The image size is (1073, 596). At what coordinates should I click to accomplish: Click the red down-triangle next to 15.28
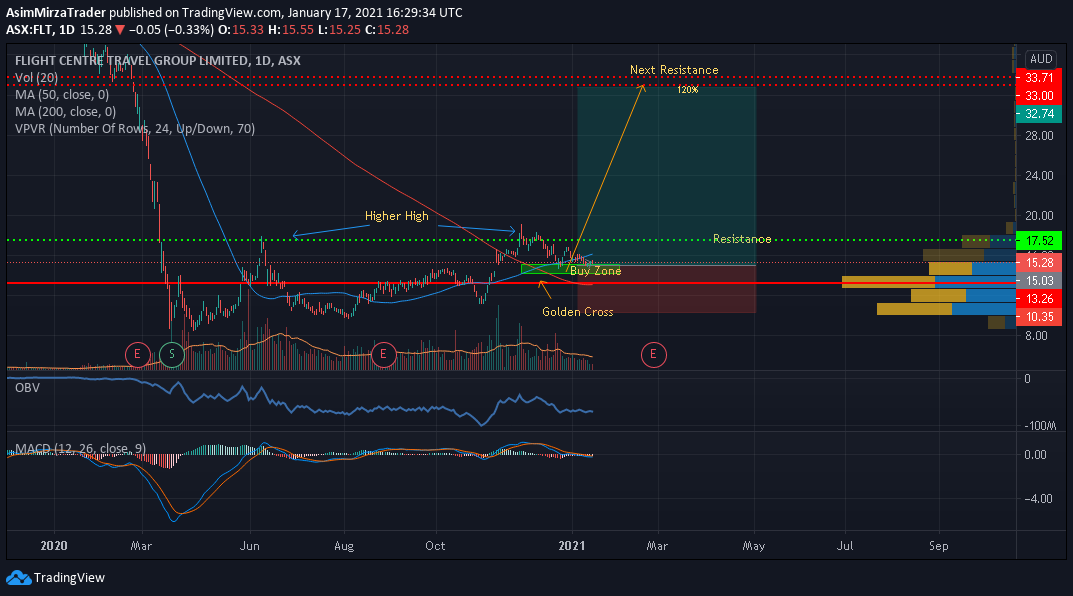click(x=120, y=30)
